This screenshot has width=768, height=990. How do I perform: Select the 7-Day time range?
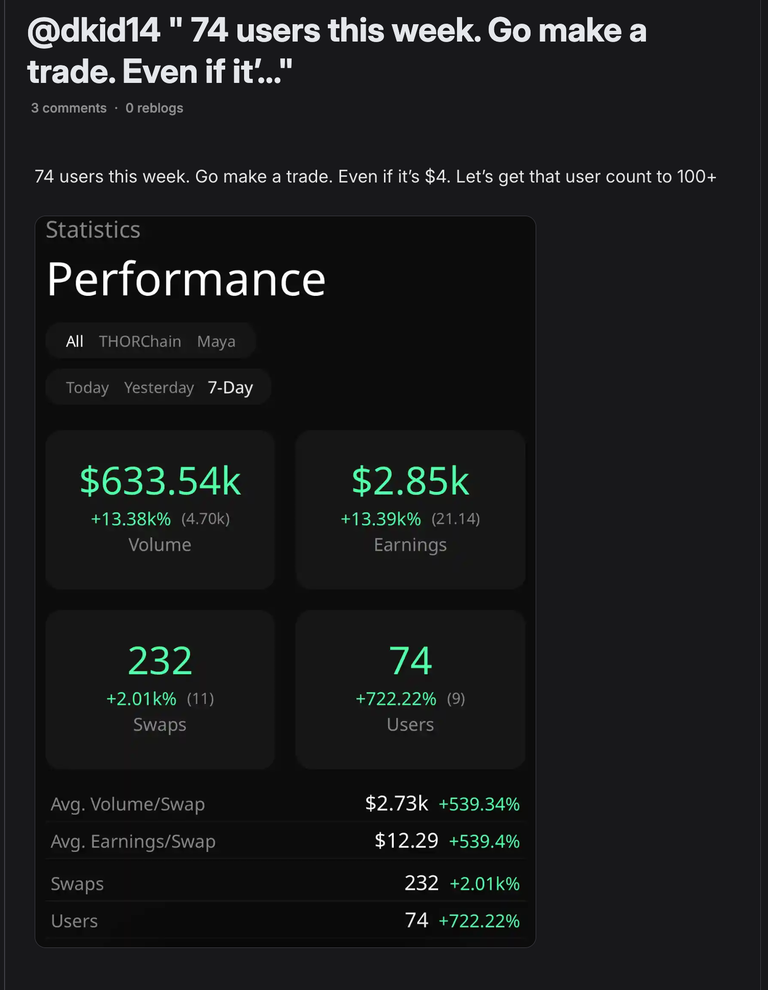230,388
